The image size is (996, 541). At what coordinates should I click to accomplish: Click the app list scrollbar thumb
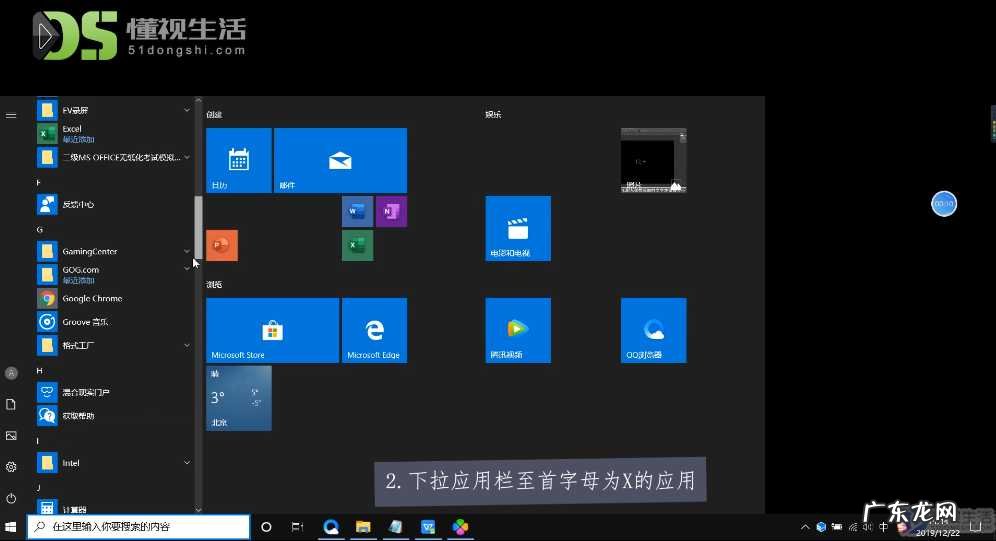[198, 227]
